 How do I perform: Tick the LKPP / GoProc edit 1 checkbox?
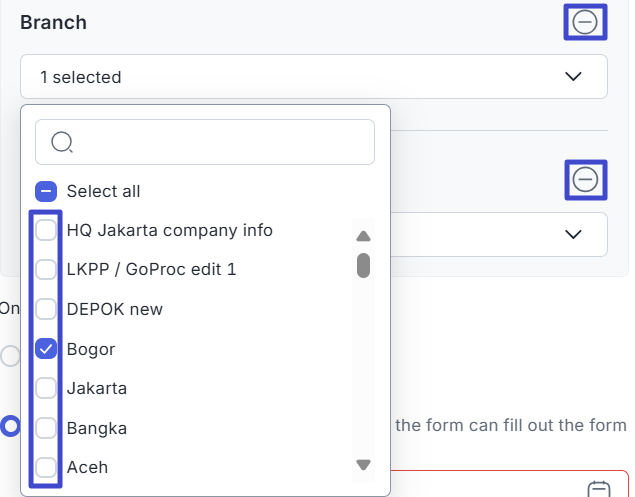pyautogui.click(x=46, y=270)
